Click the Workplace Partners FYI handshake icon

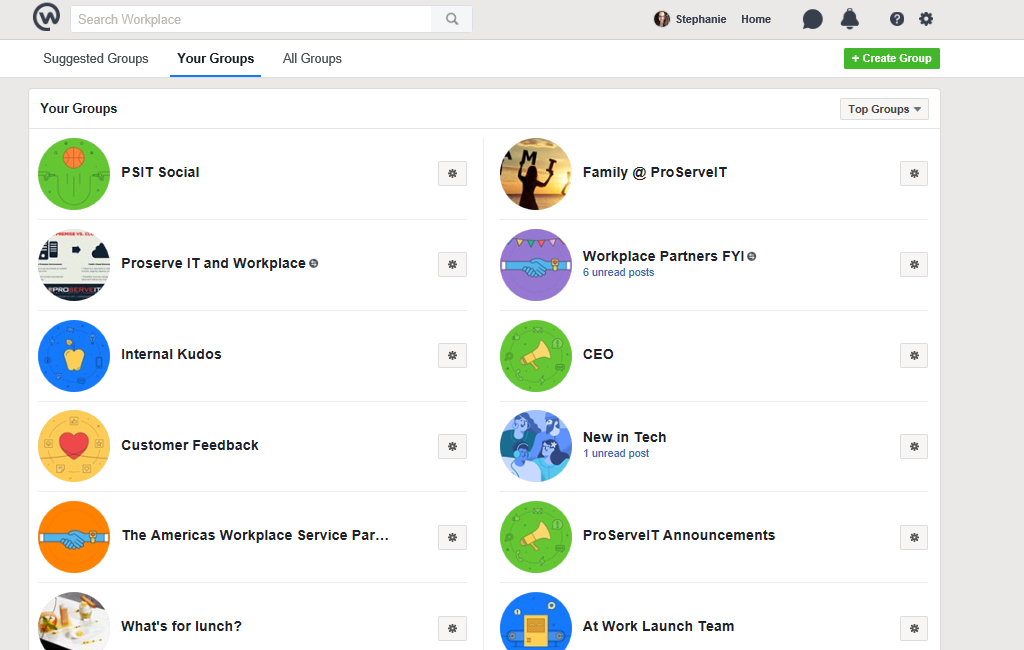(x=536, y=265)
